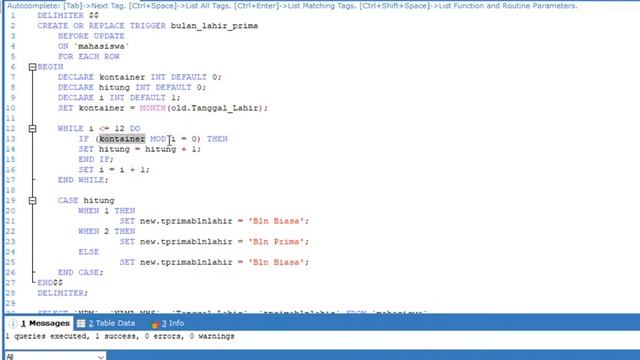
Task: Collapse the BEGIN block fold marker
Action: click(x=33, y=67)
